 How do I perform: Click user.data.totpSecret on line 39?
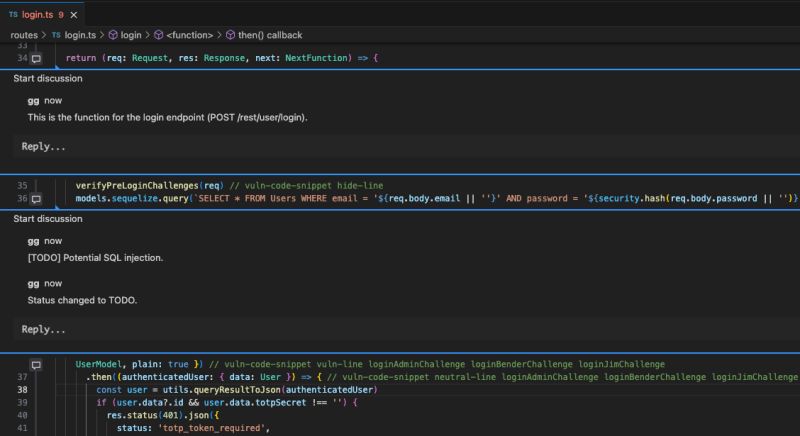tap(255, 402)
